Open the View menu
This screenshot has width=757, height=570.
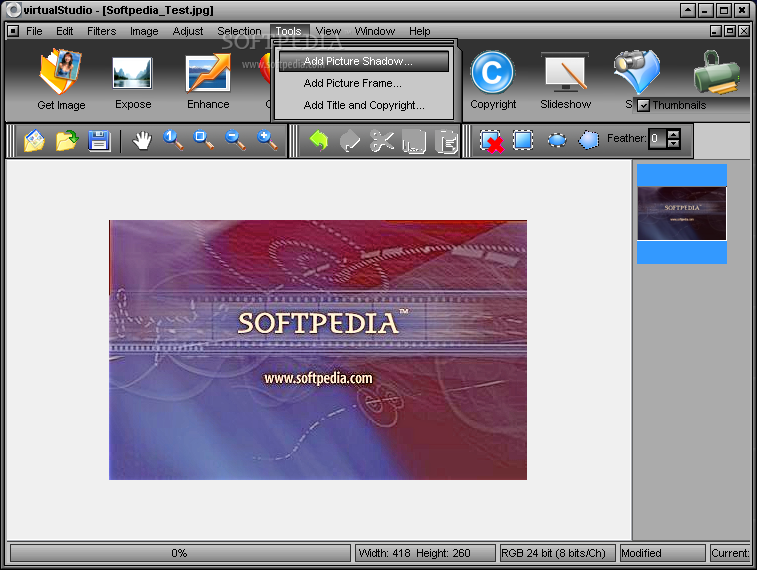(x=328, y=31)
